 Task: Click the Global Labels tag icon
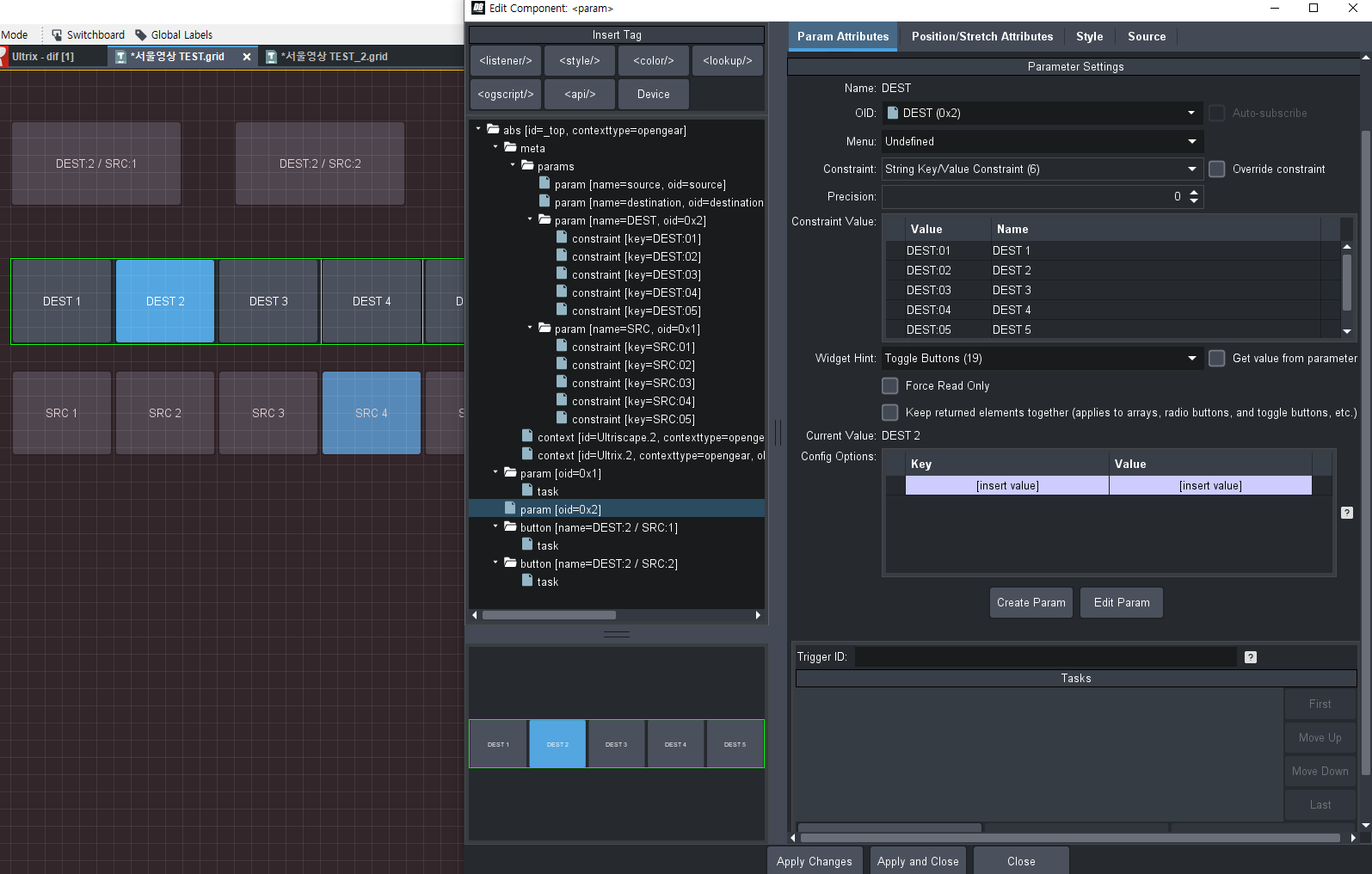(x=141, y=35)
